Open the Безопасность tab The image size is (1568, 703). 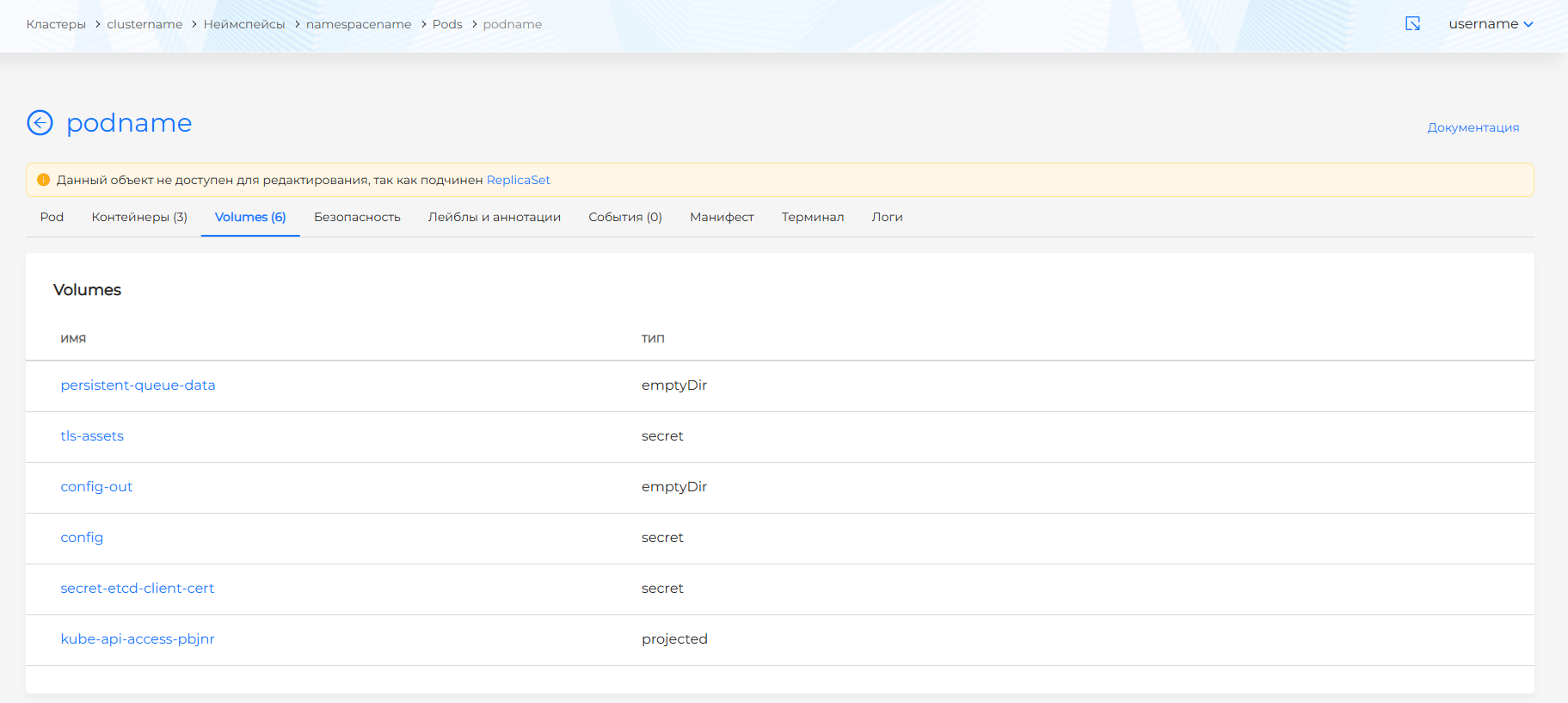point(357,217)
